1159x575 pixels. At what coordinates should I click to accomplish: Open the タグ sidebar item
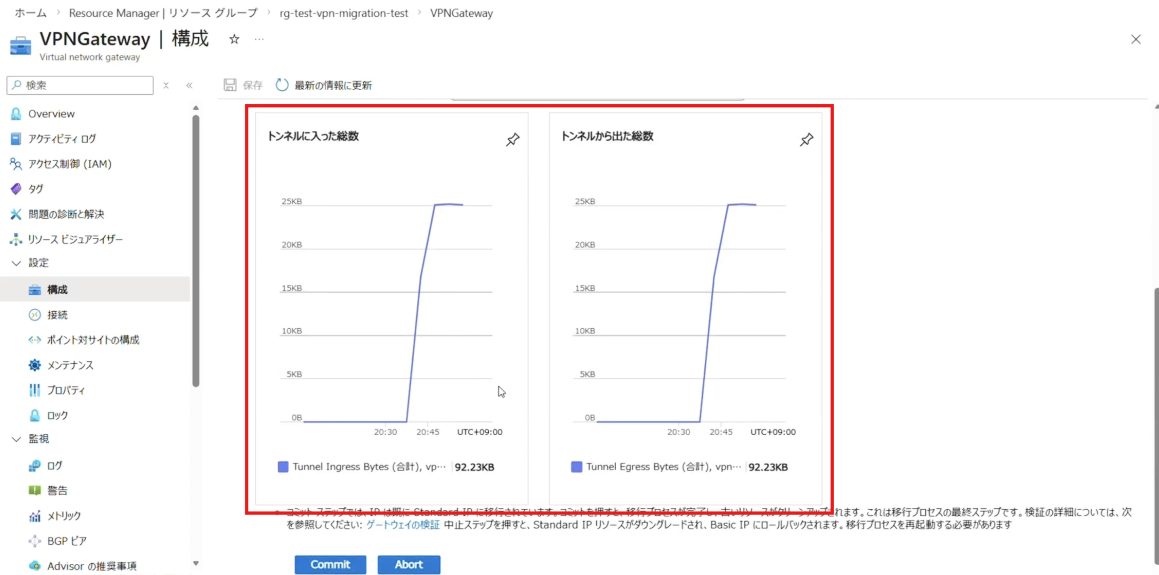tap(35, 189)
